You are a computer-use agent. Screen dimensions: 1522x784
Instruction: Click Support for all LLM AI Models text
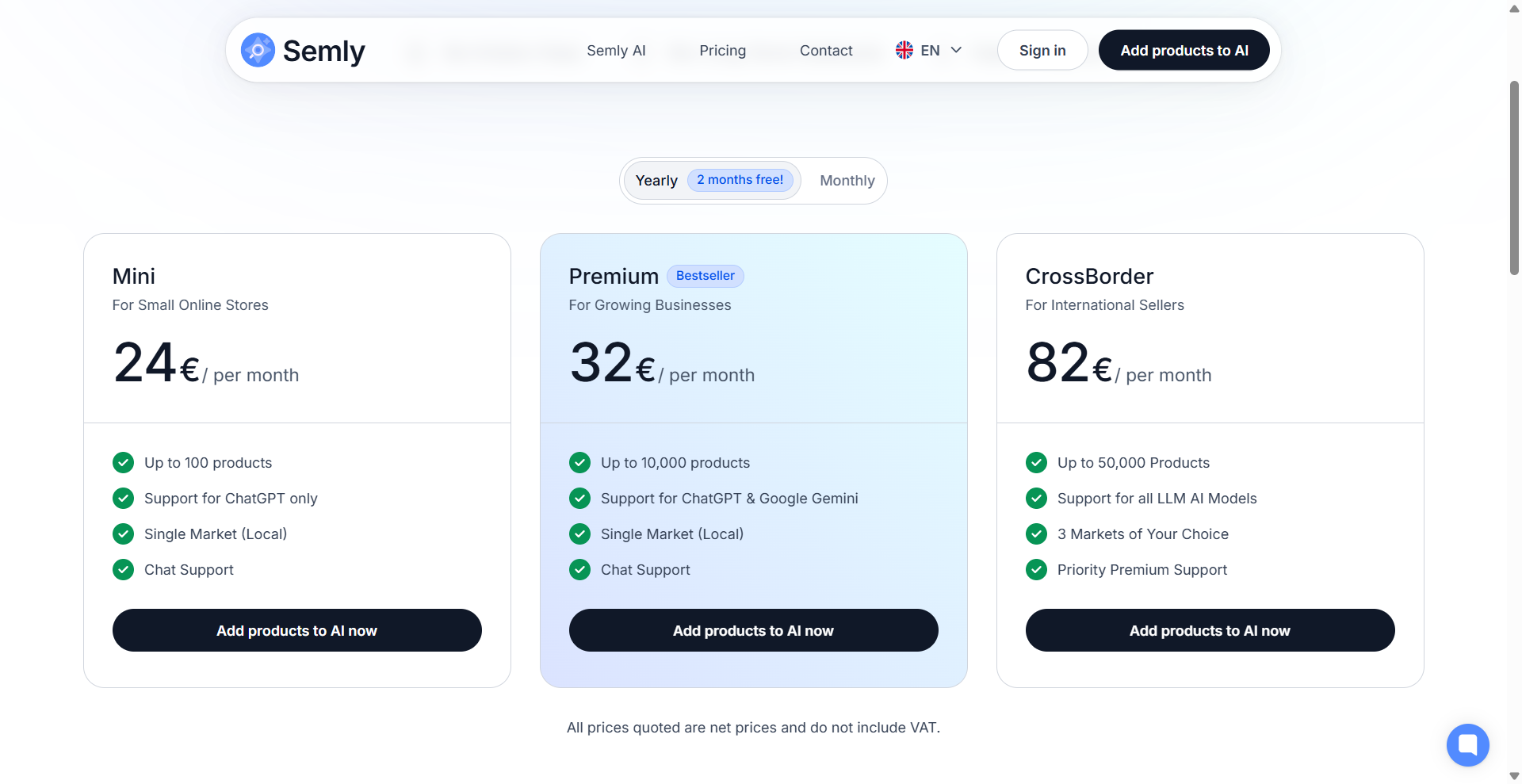[x=1157, y=499]
